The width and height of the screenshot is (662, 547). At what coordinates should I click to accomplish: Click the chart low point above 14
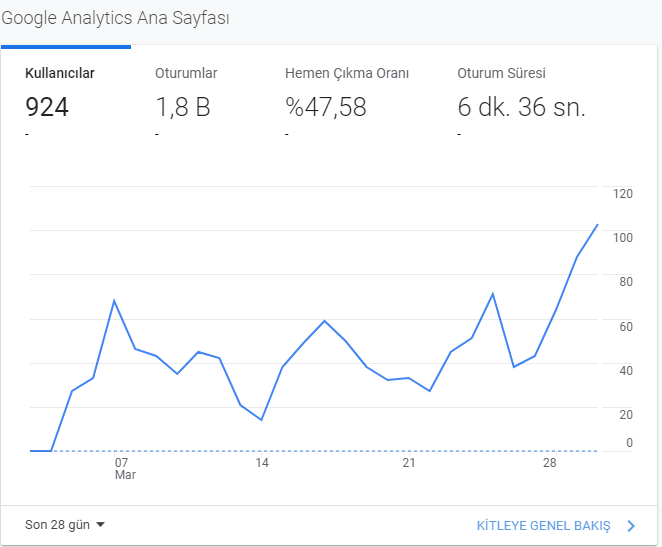tap(262, 420)
